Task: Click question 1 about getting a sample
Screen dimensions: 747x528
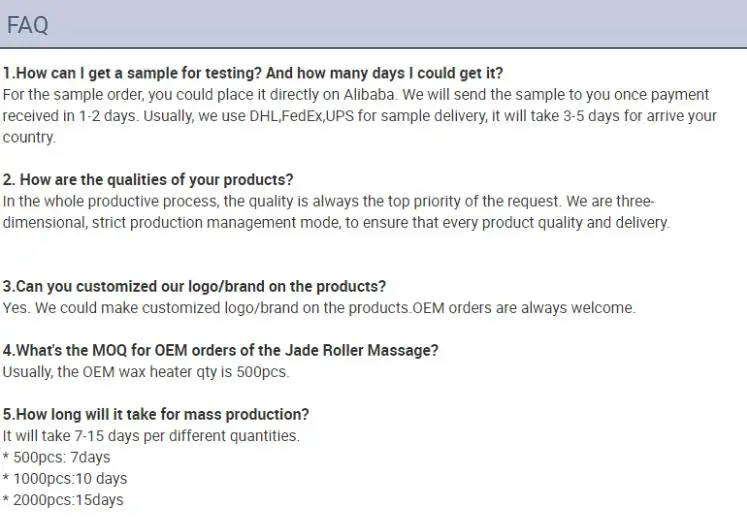Action: pos(252,73)
